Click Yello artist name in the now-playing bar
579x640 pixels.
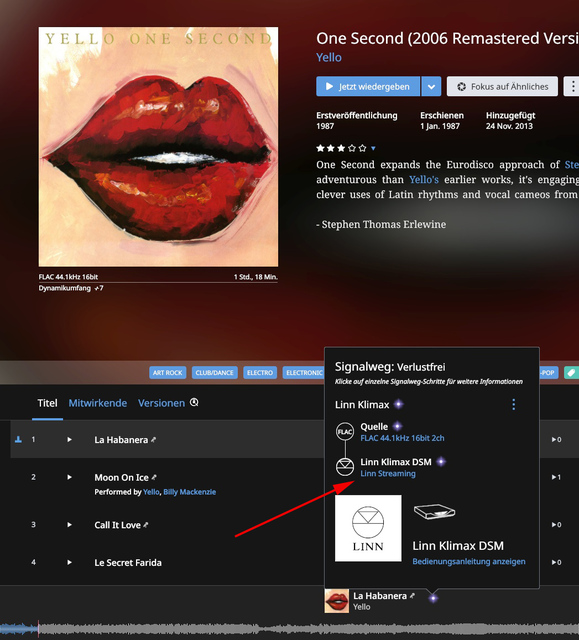point(362,607)
